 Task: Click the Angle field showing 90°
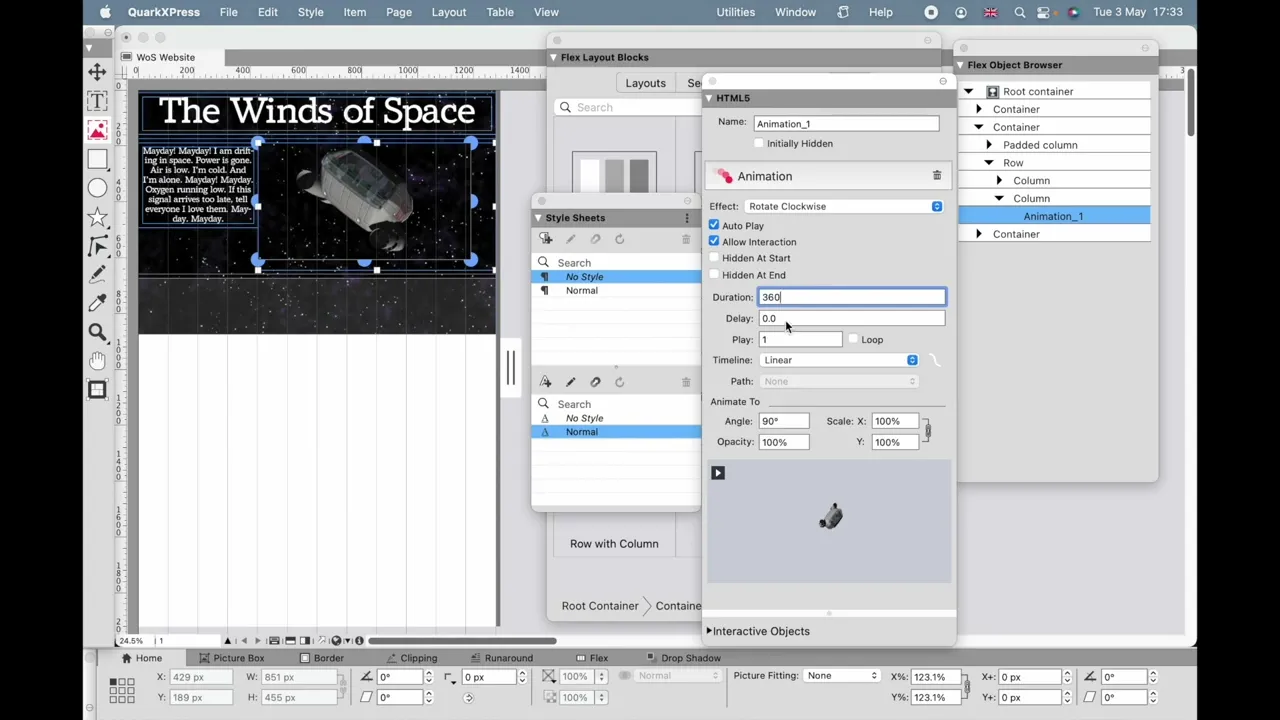click(784, 421)
